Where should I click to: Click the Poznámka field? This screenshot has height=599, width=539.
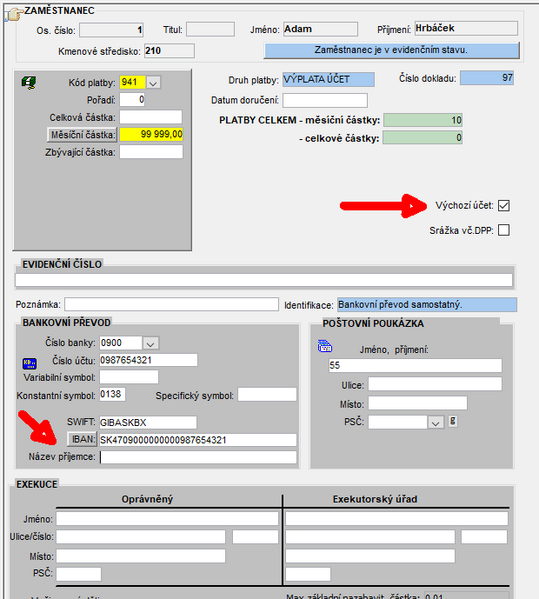(x=172, y=304)
